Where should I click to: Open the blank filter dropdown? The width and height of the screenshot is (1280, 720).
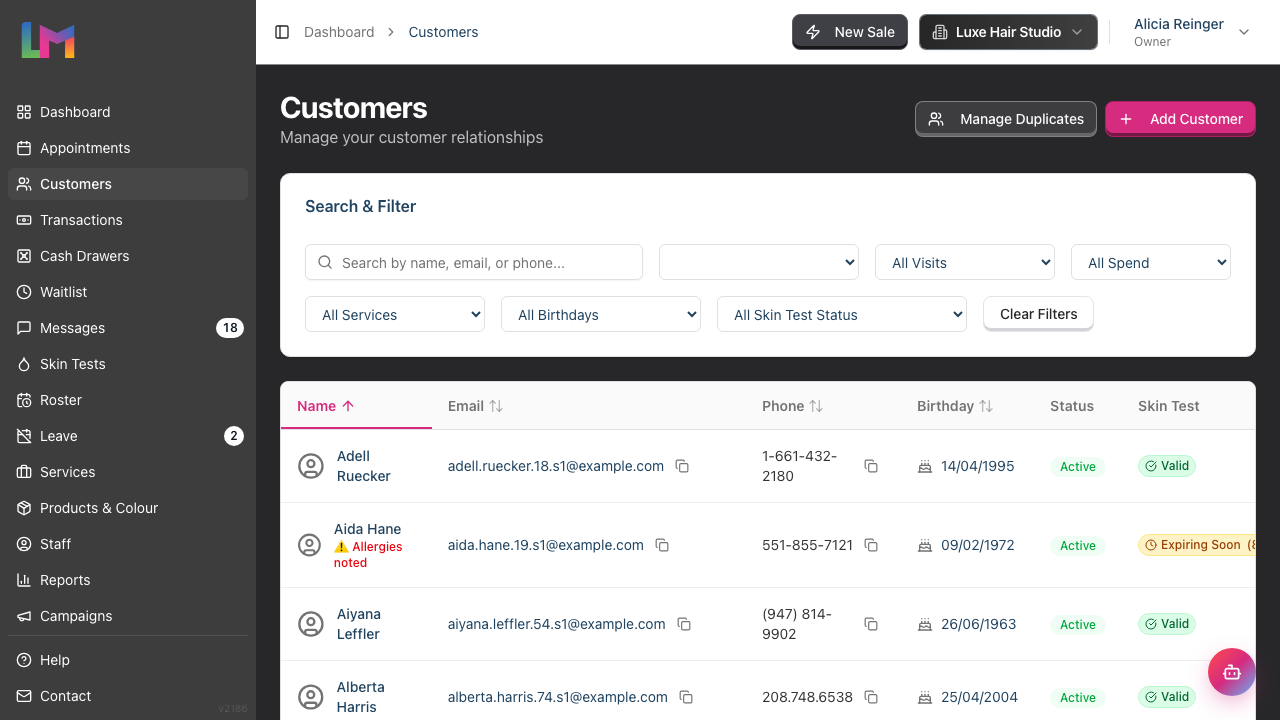759,262
